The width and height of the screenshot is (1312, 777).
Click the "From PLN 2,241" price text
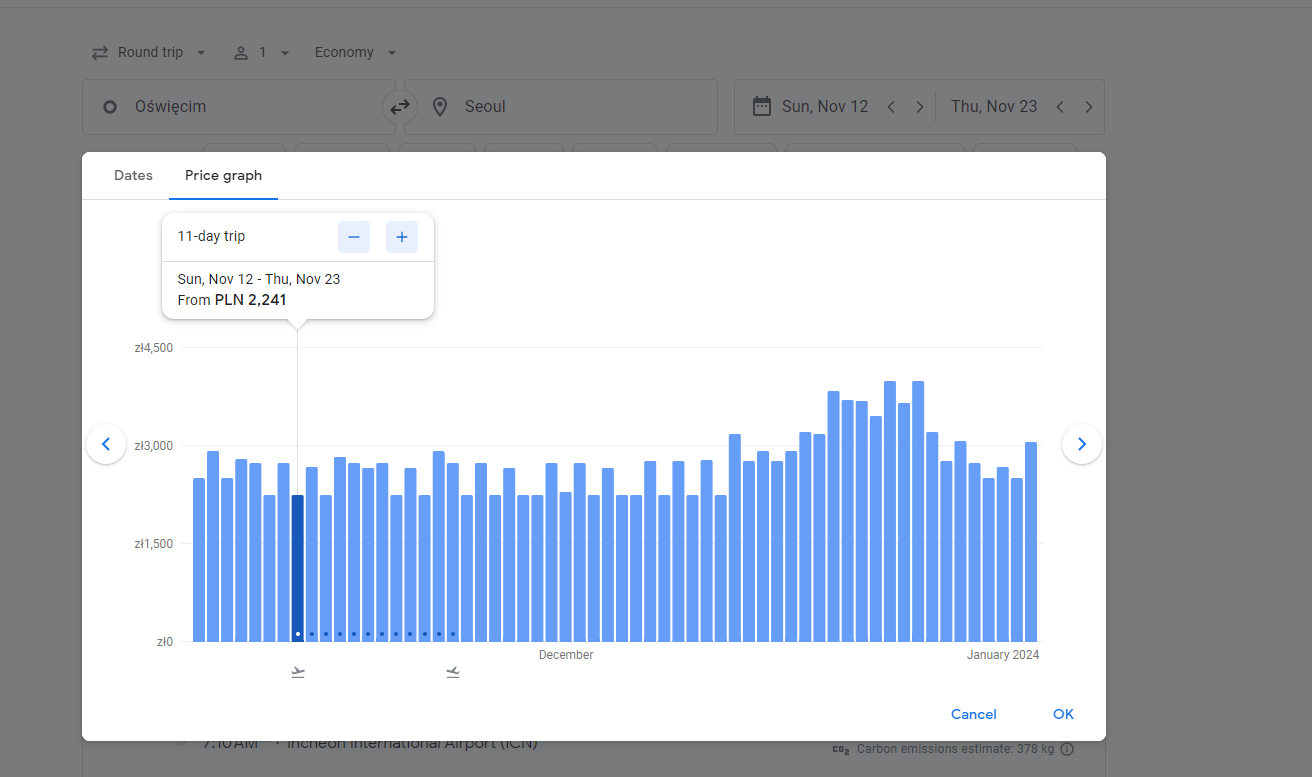pyautogui.click(x=232, y=300)
